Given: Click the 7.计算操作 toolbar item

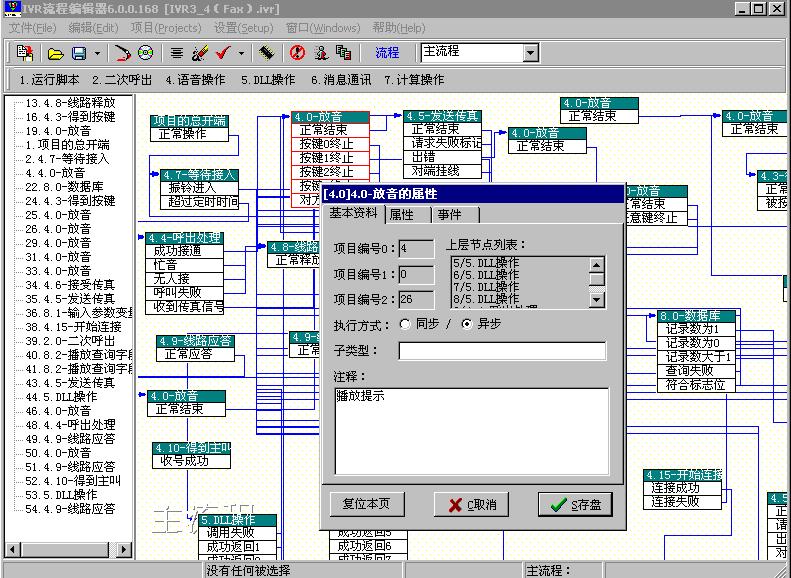Looking at the screenshot, I should click(414, 80).
